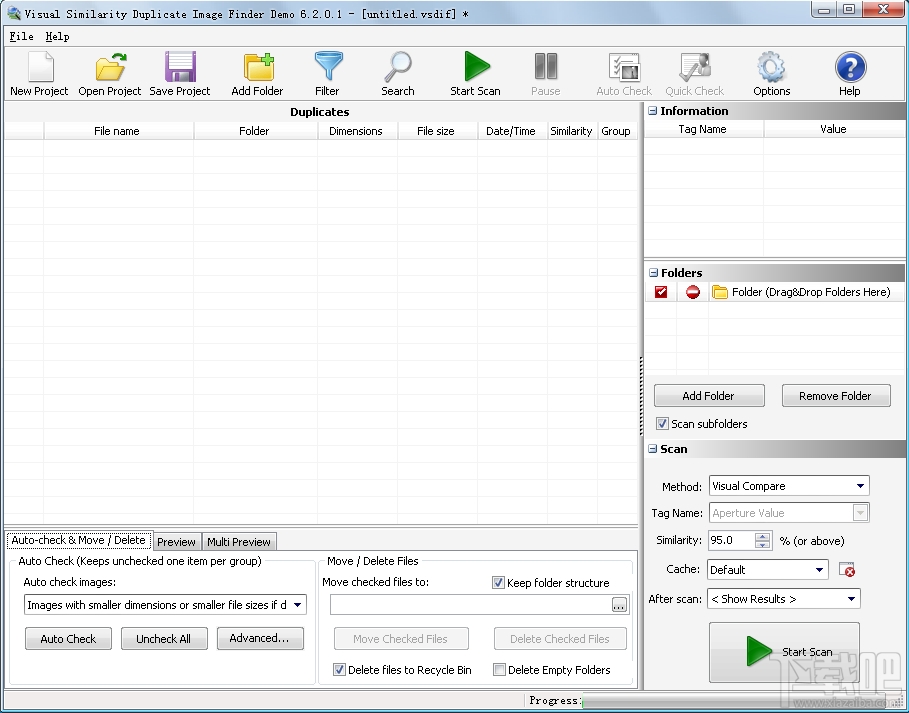Toggle Keep folder structure checkbox
Screen dimensions: 909x713
498,583
